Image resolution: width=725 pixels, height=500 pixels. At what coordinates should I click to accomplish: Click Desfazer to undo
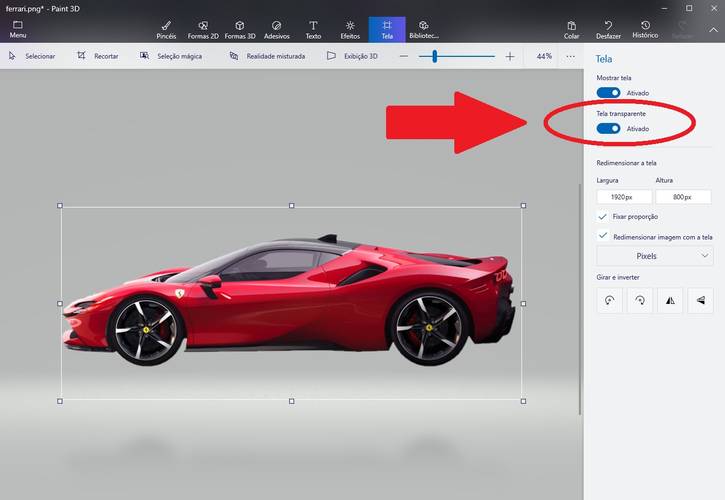point(608,30)
